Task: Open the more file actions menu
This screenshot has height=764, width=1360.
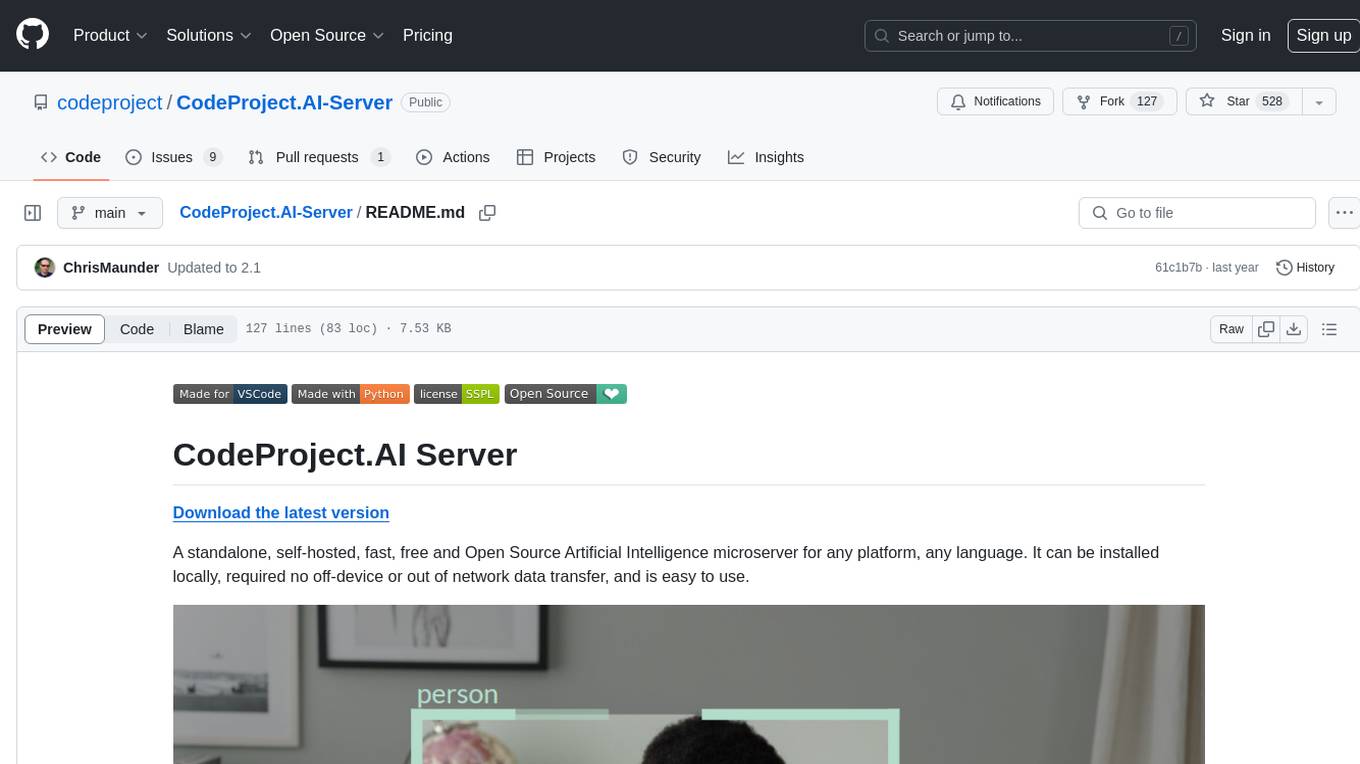Action: (x=1344, y=213)
